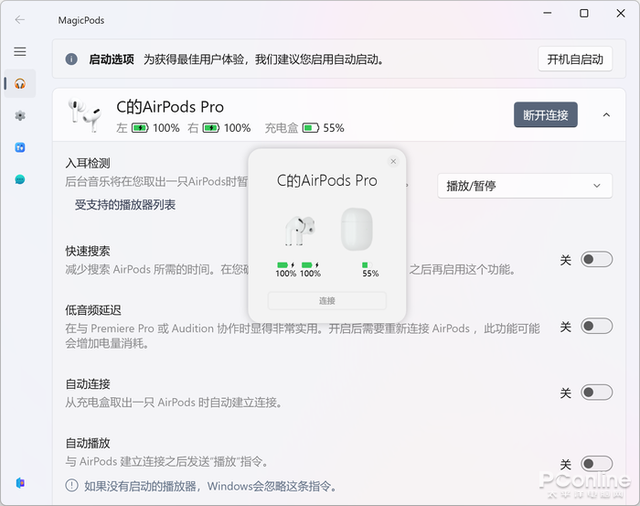The image size is (640, 506).
Task: Open the hamburger navigation menu
Action: click(20, 51)
